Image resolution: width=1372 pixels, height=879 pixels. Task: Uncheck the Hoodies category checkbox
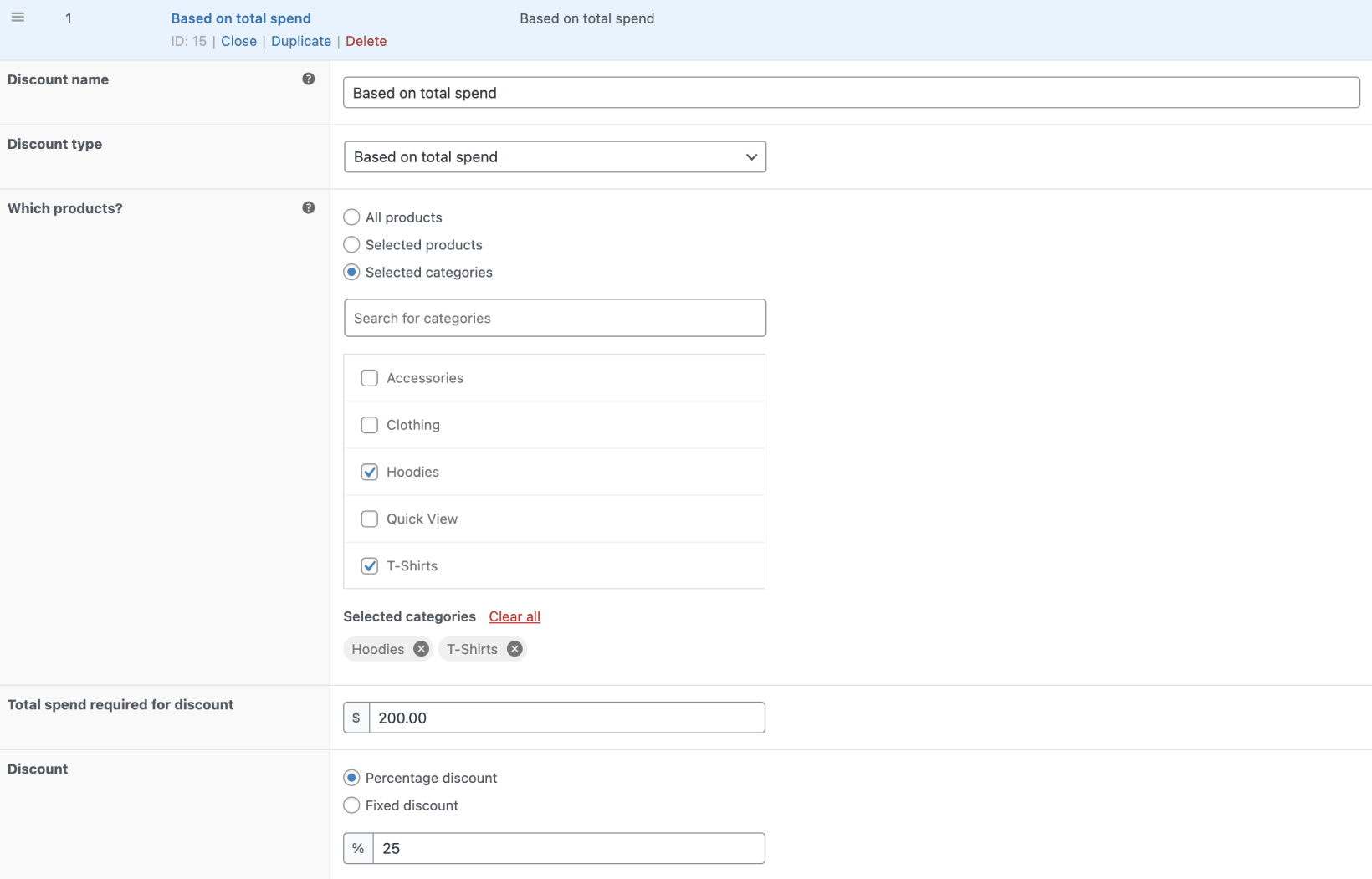click(369, 472)
